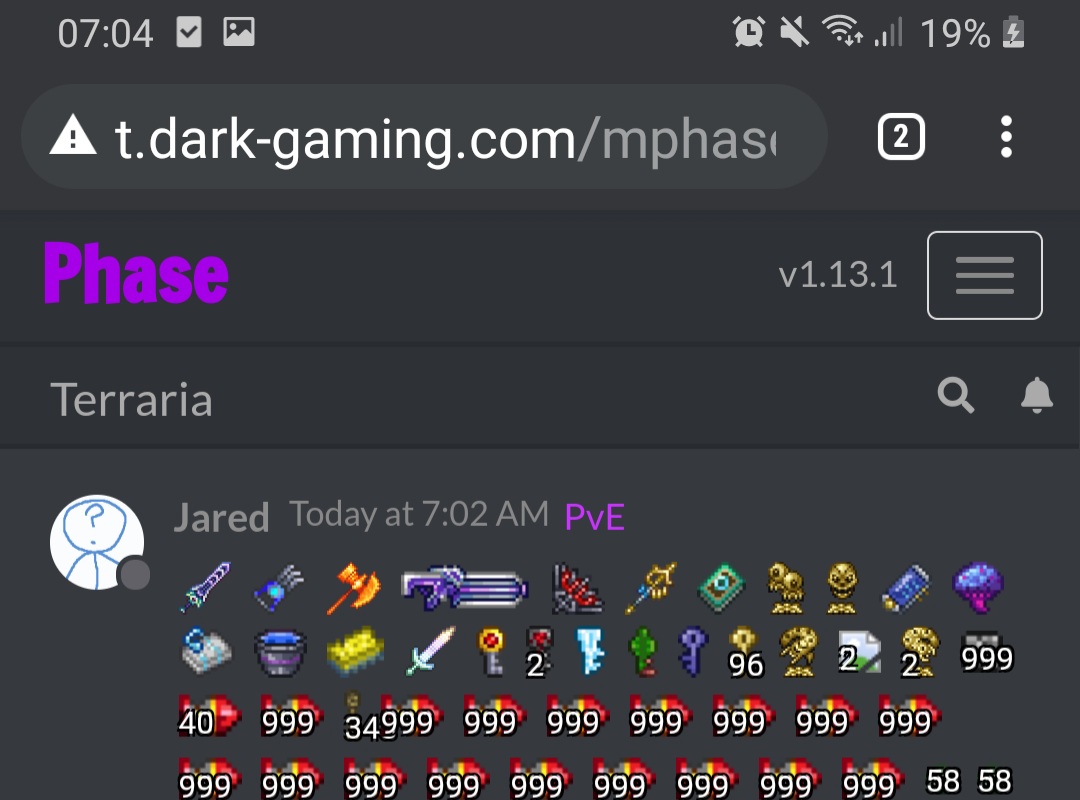Open notifications bell icon
1080x800 pixels.
point(1037,396)
